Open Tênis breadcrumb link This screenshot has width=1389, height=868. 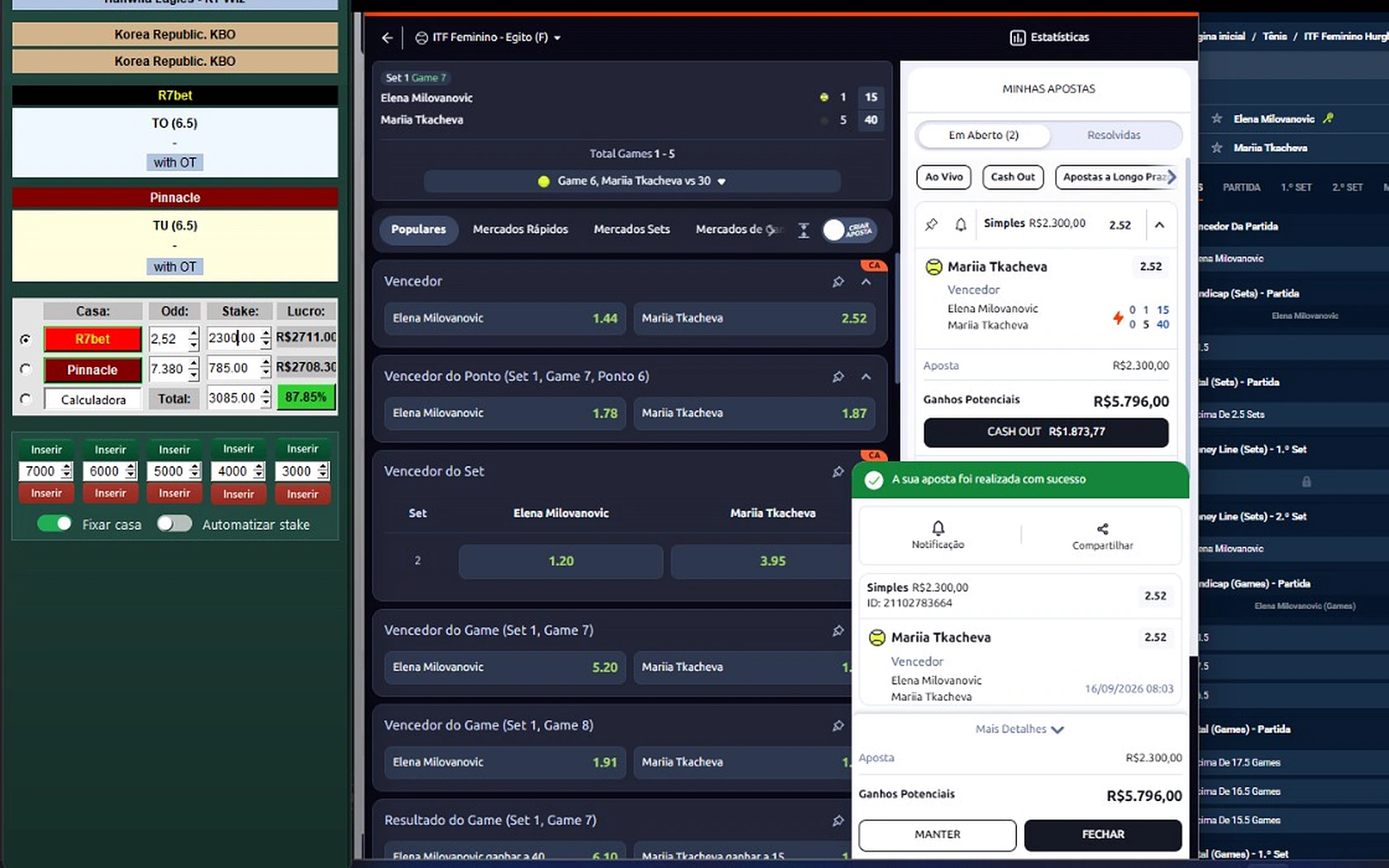(1274, 36)
